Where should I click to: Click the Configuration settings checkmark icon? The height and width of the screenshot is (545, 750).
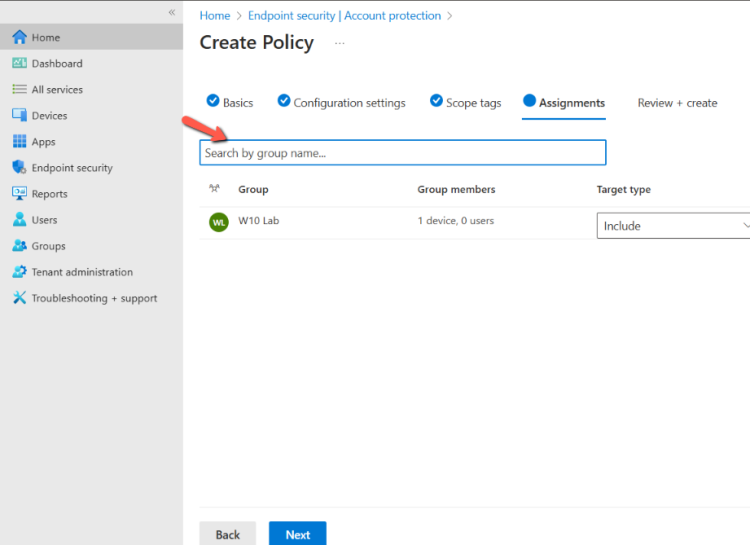[x=284, y=101]
